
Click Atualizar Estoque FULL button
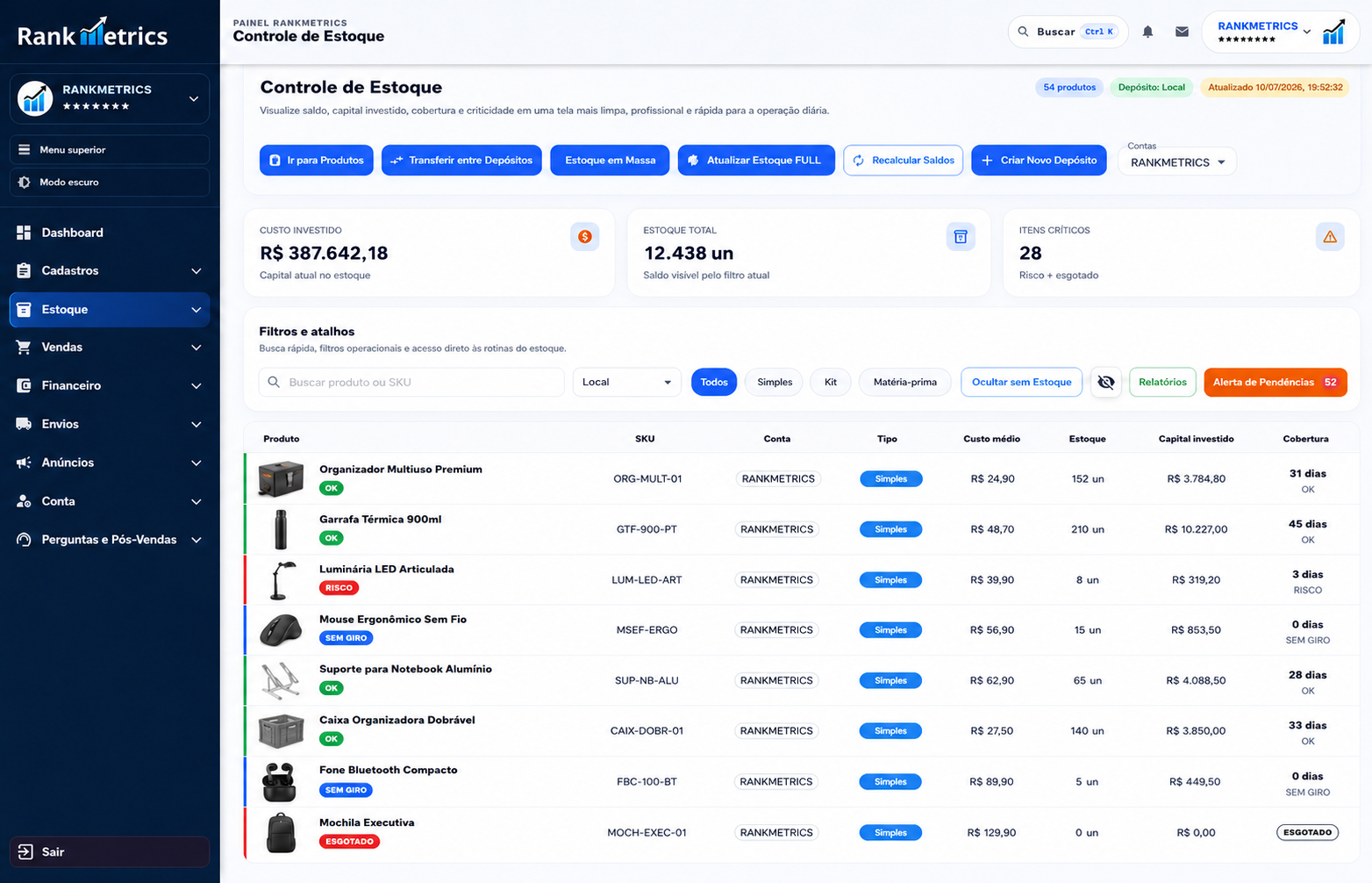pyautogui.click(x=756, y=161)
